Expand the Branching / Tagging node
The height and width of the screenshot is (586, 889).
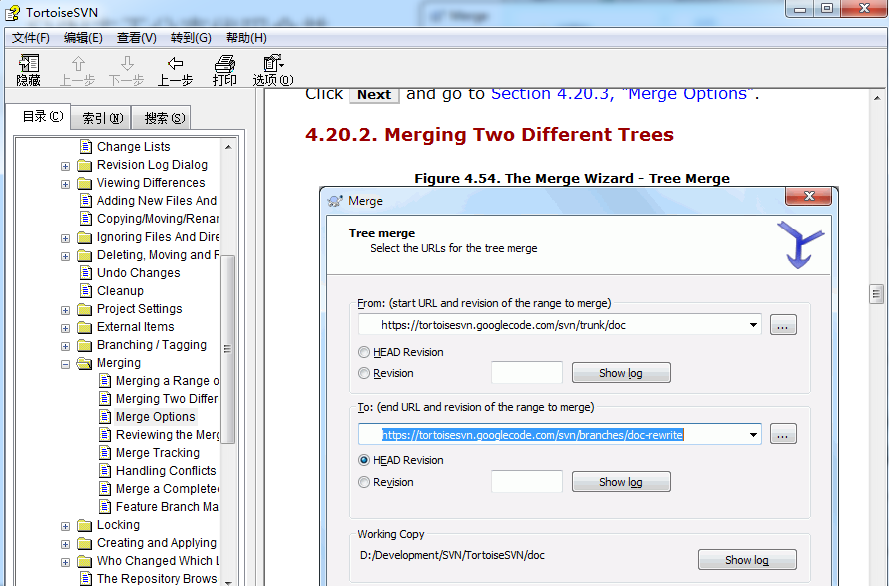[65, 346]
